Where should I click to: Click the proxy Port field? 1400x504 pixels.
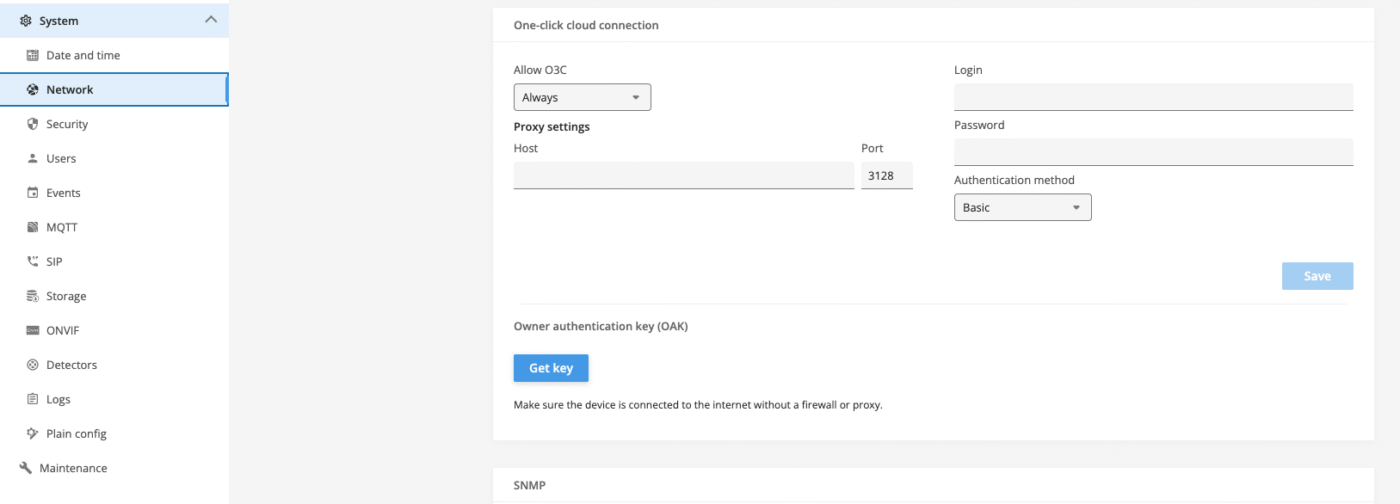pyautogui.click(x=886, y=176)
